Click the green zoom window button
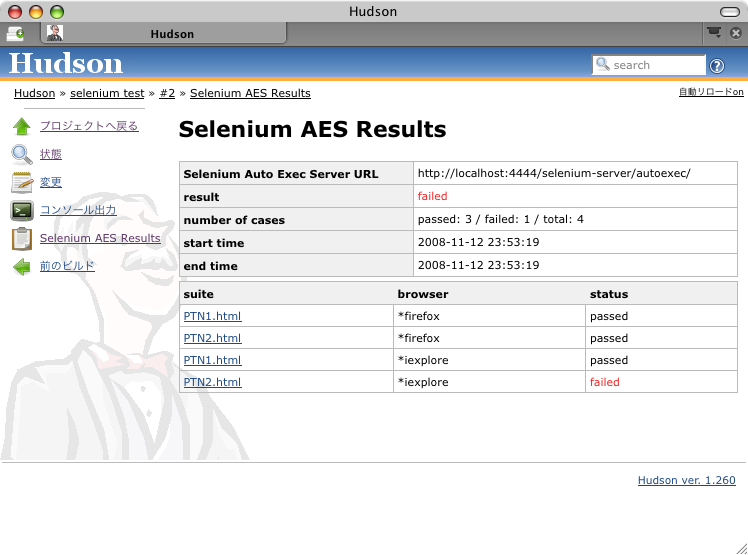The image size is (748, 555). click(x=57, y=11)
